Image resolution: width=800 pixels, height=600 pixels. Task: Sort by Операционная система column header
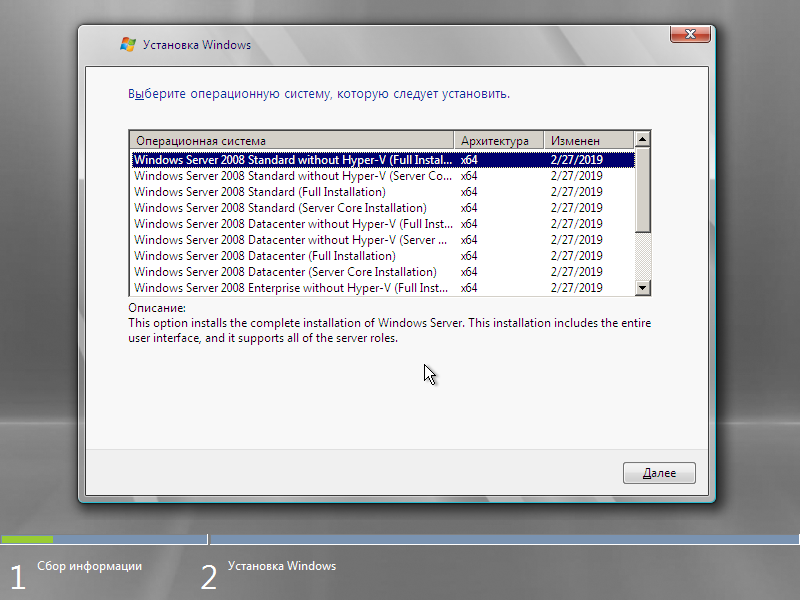click(x=292, y=140)
